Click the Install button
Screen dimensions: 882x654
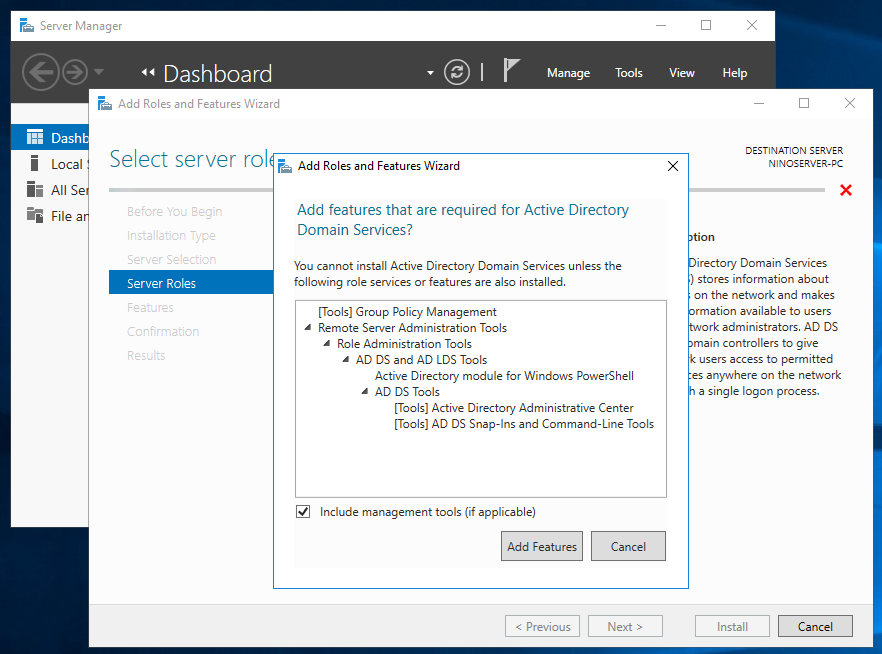point(732,626)
